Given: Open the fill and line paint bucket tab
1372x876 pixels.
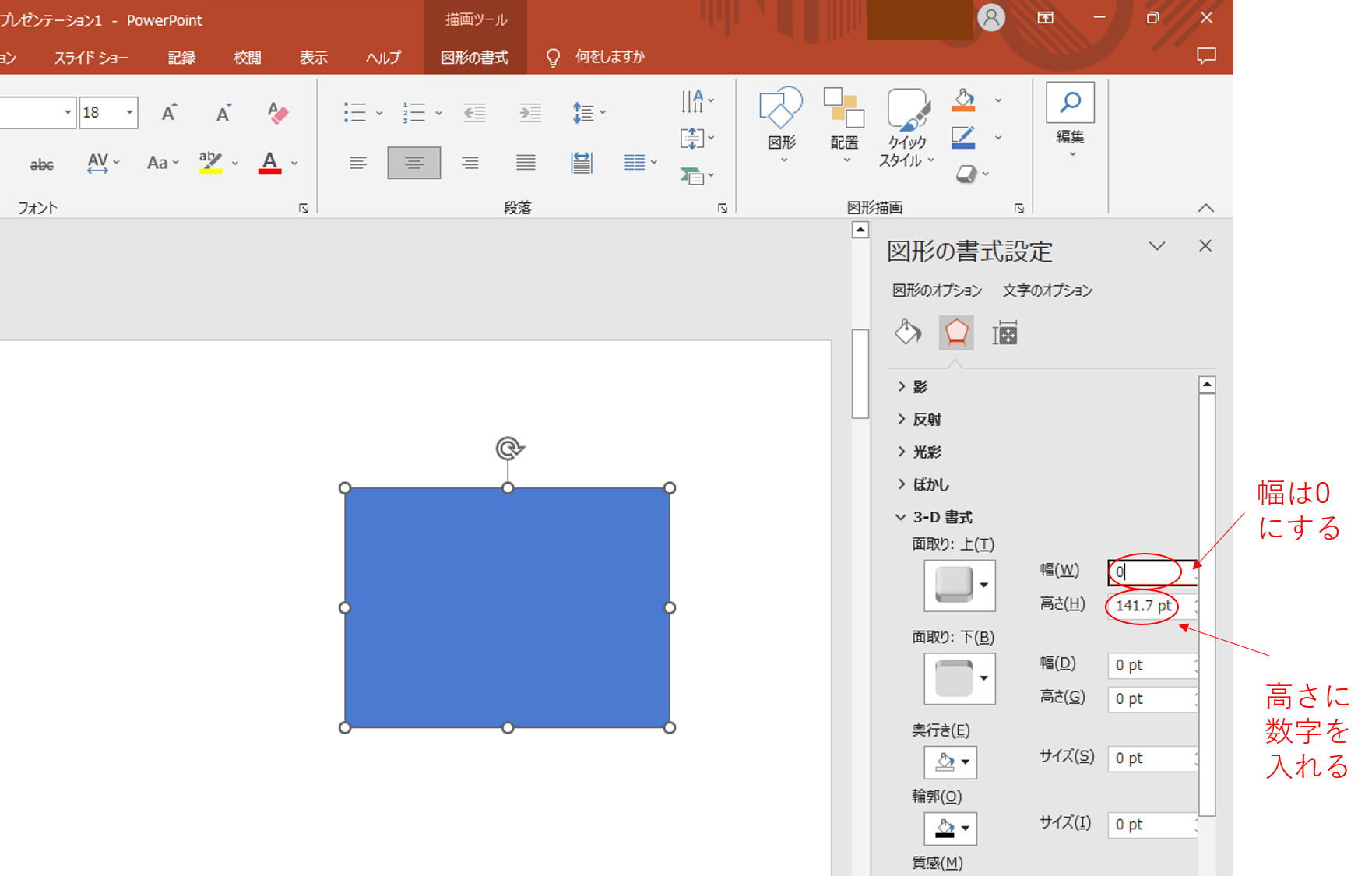Looking at the screenshot, I should pos(908,333).
